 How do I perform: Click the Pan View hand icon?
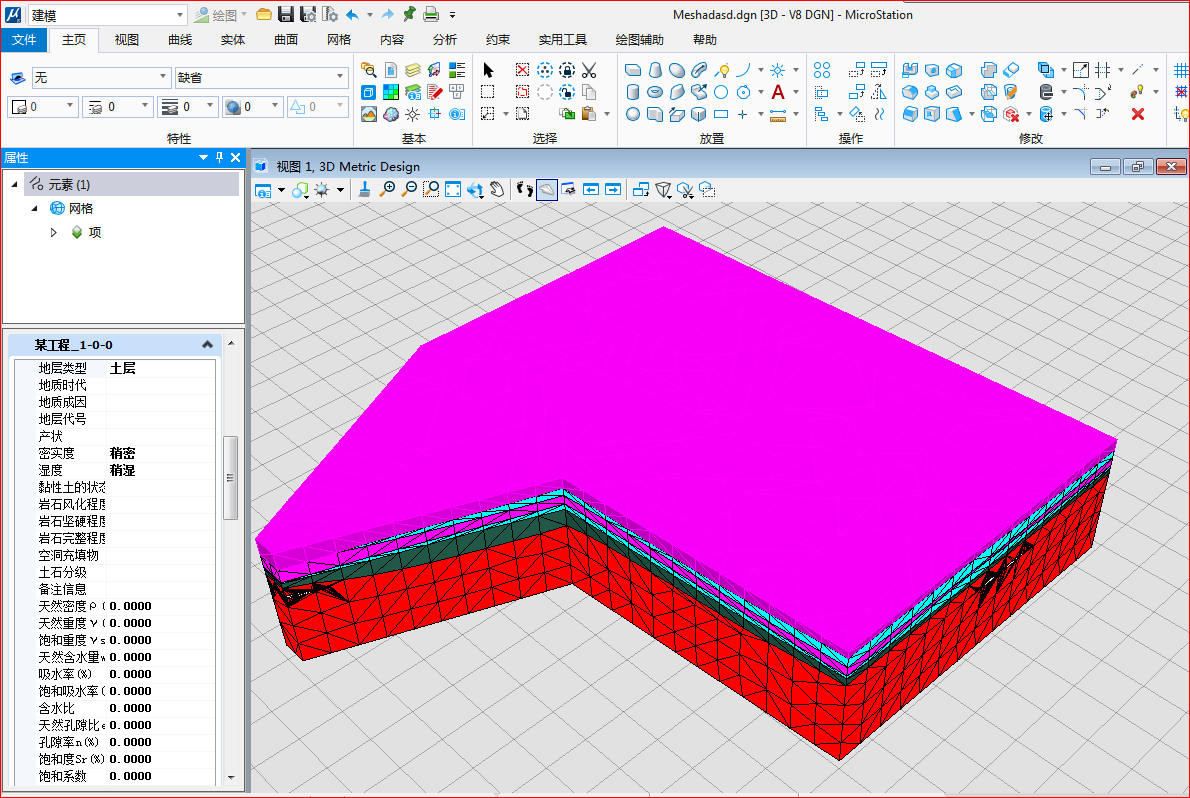[497, 189]
